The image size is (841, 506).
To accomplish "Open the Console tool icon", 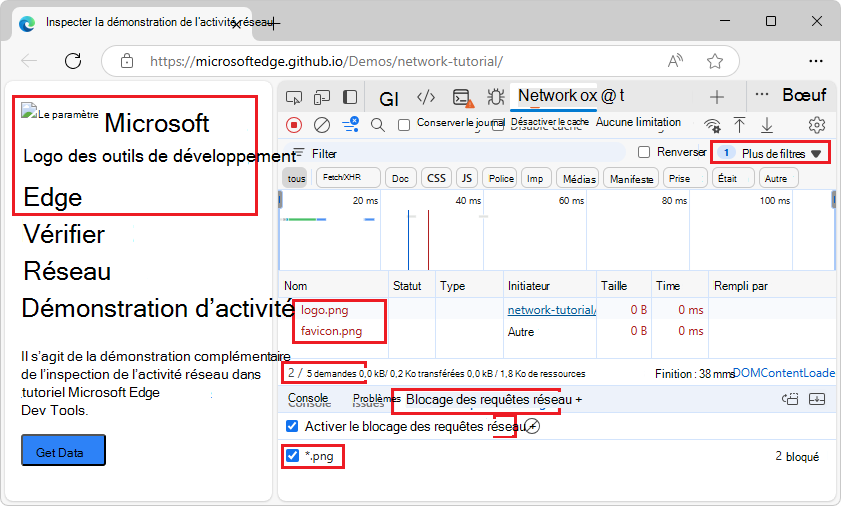I will [462, 98].
